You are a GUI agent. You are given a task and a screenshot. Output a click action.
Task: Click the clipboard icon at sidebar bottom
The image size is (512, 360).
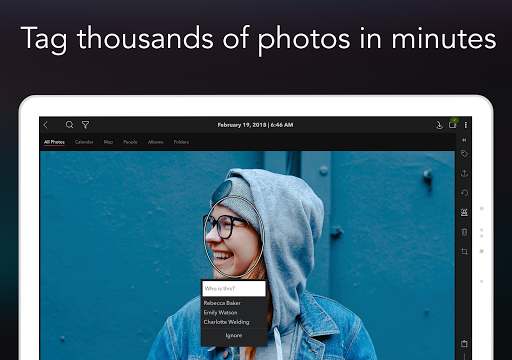tap(464, 343)
